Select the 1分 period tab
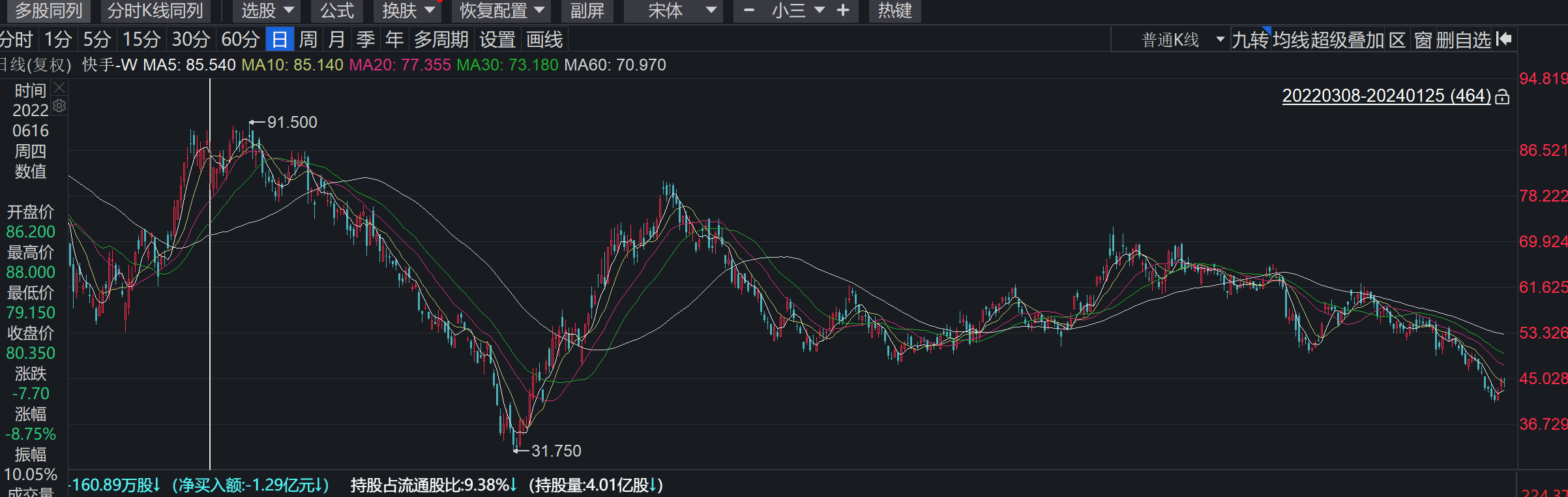This screenshot has width=1568, height=497. 58,40
